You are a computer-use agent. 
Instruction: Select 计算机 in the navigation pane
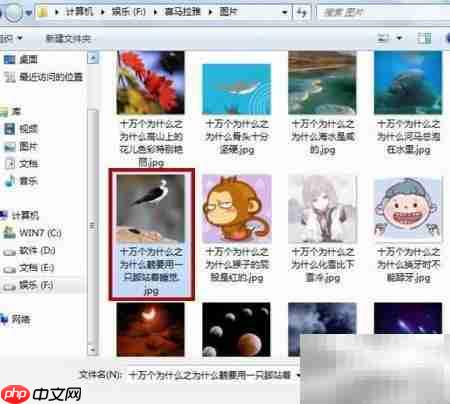tap(20, 215)
